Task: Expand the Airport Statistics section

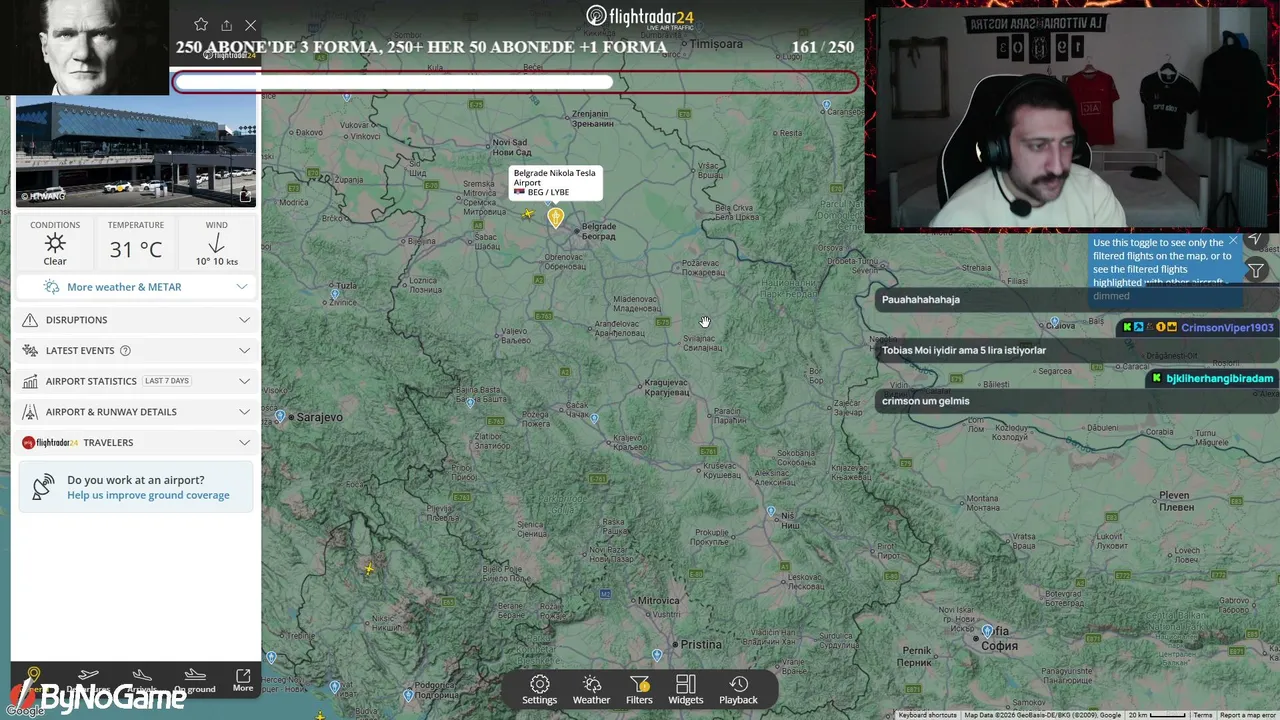Action: [x=135, y=381]
